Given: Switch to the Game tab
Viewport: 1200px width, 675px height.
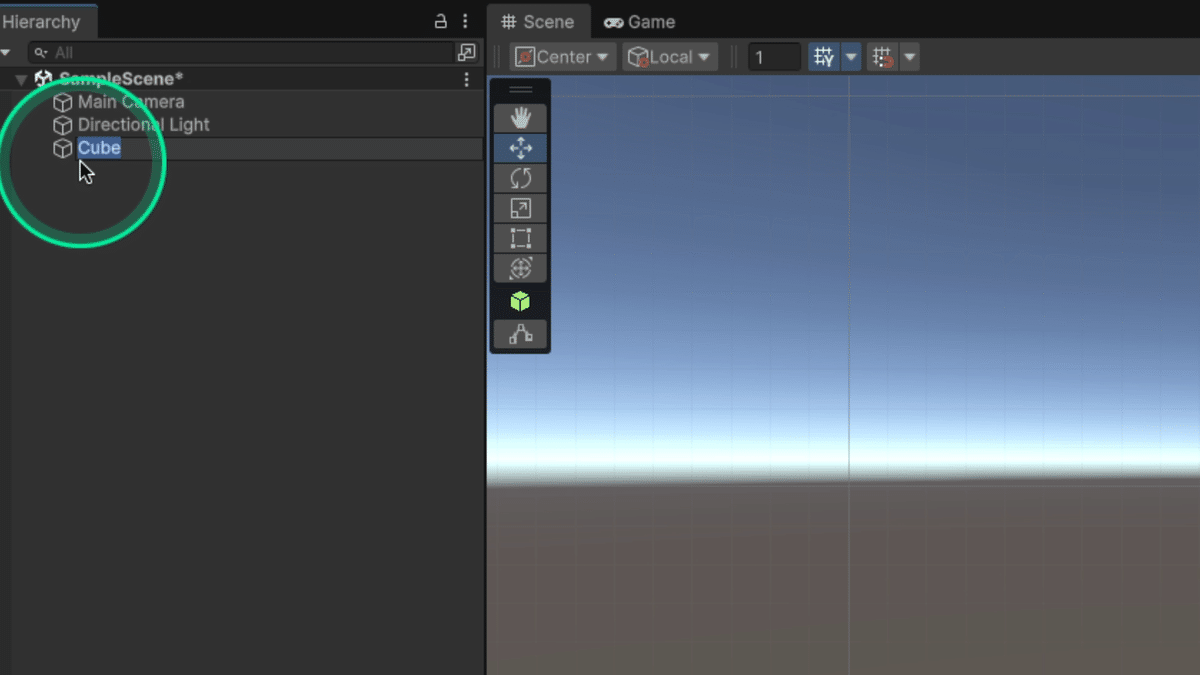Looking at the screenshot, I should (x=640, y=21).
